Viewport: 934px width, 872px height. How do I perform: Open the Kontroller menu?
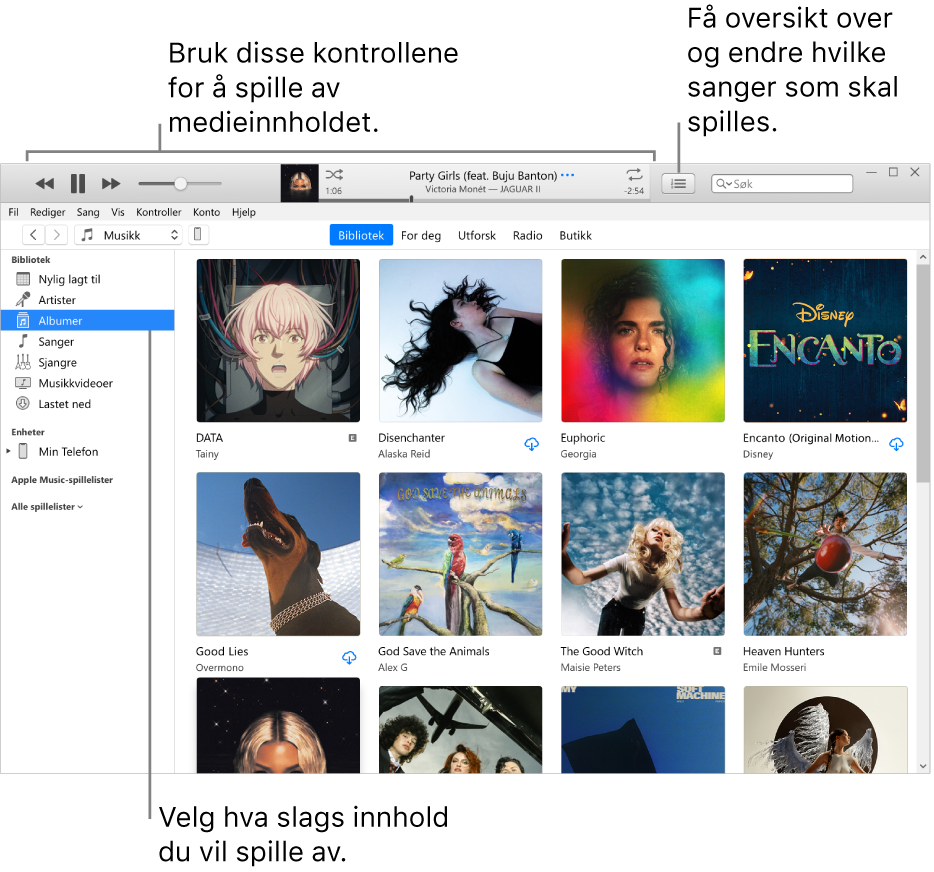(x=158, y=212)
